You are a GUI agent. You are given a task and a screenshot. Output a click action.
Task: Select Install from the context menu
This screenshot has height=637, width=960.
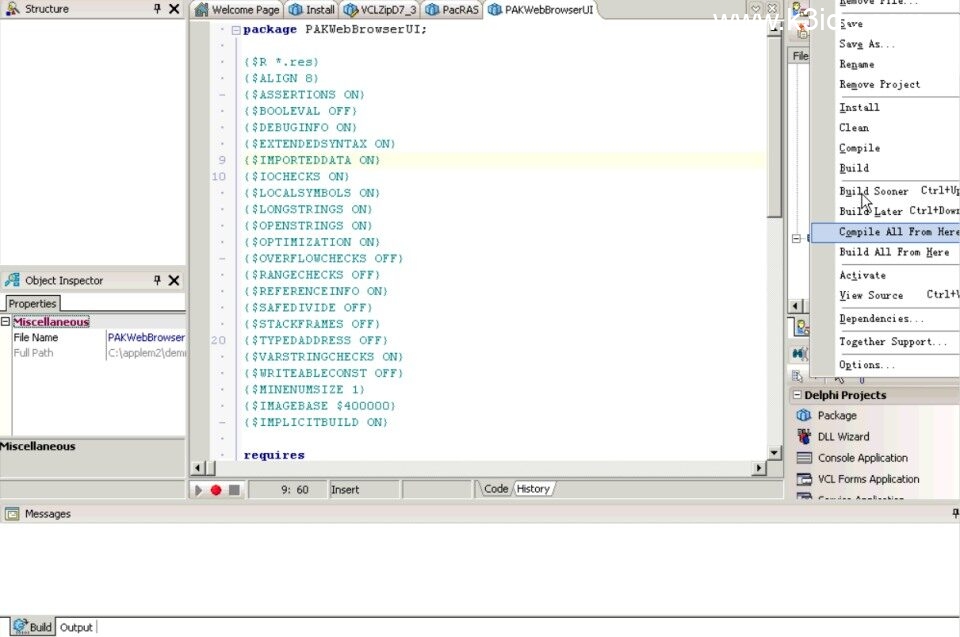(x=859, y=107)
